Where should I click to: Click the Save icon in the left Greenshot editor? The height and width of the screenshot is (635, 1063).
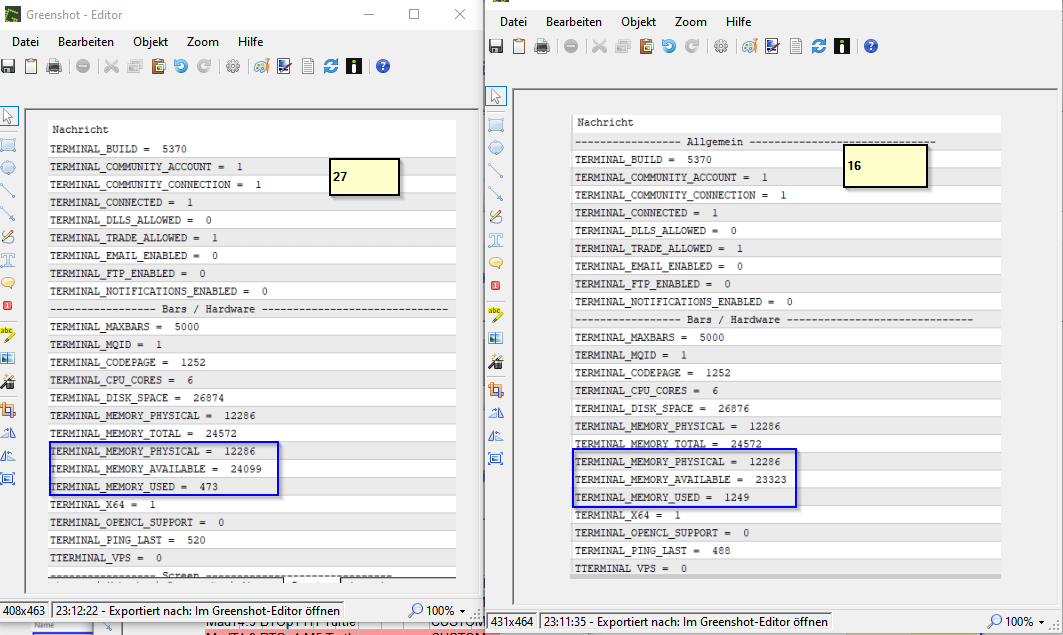(8, 66)
